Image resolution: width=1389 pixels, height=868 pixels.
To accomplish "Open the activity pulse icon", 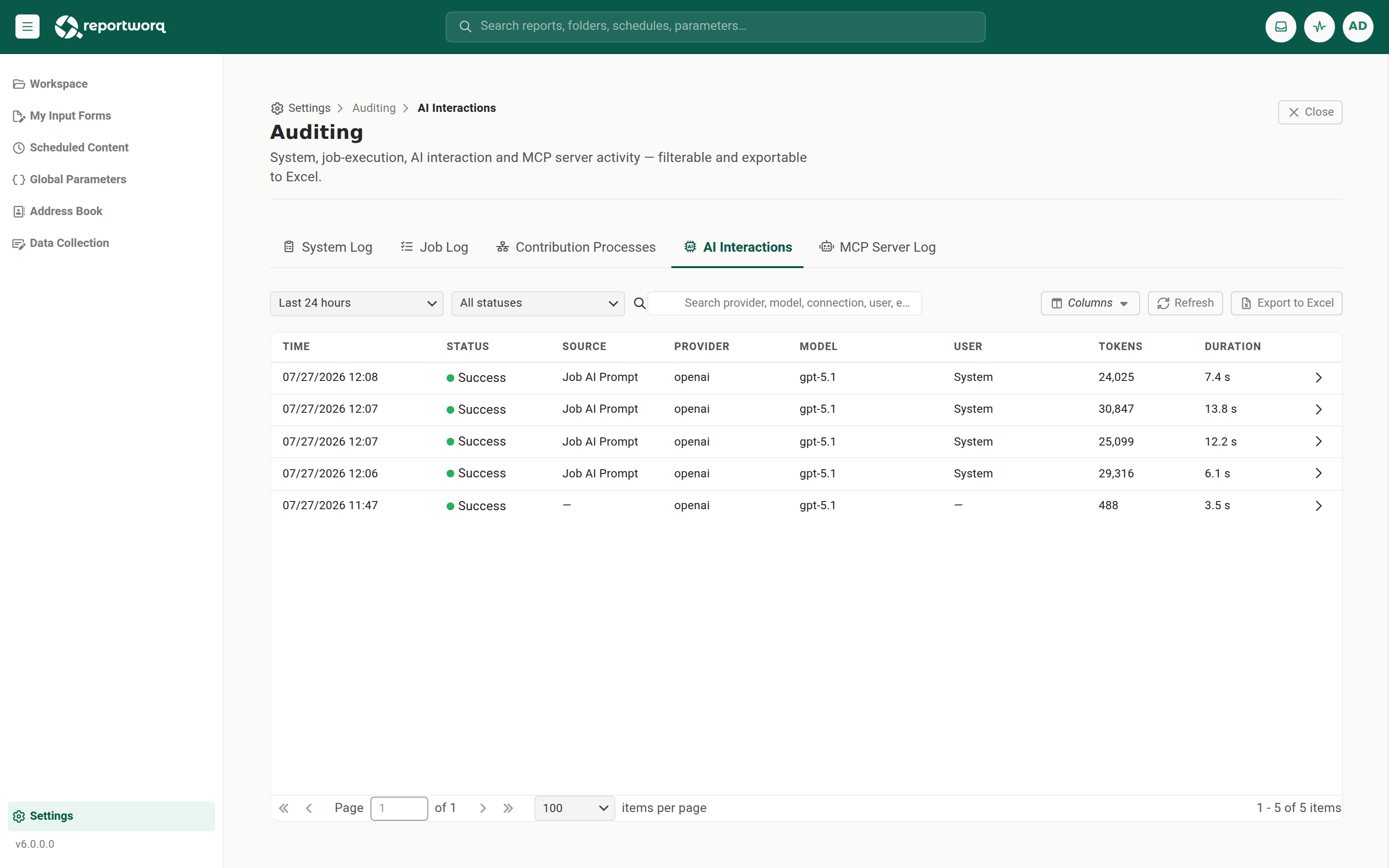I will (x=1319, y=27).
